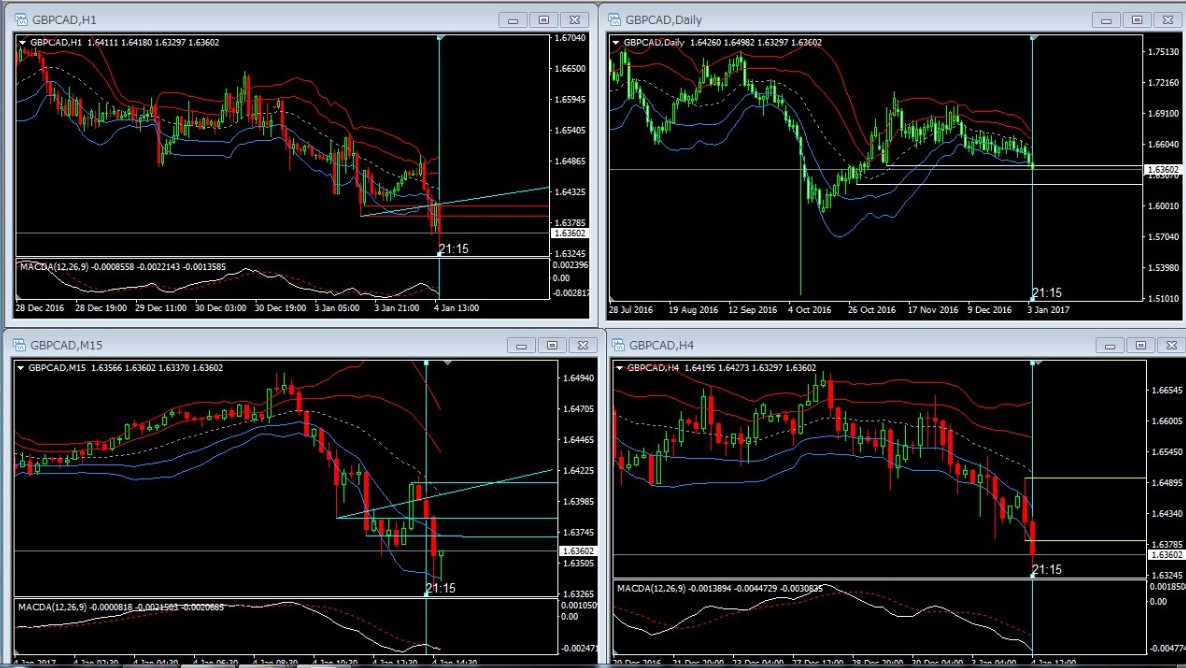Viewport: 1186px width, 668px height.
Task: Maximize the GBPCAD,H4 chart window
Action: pyautogui.click(x=1137, y=345)
